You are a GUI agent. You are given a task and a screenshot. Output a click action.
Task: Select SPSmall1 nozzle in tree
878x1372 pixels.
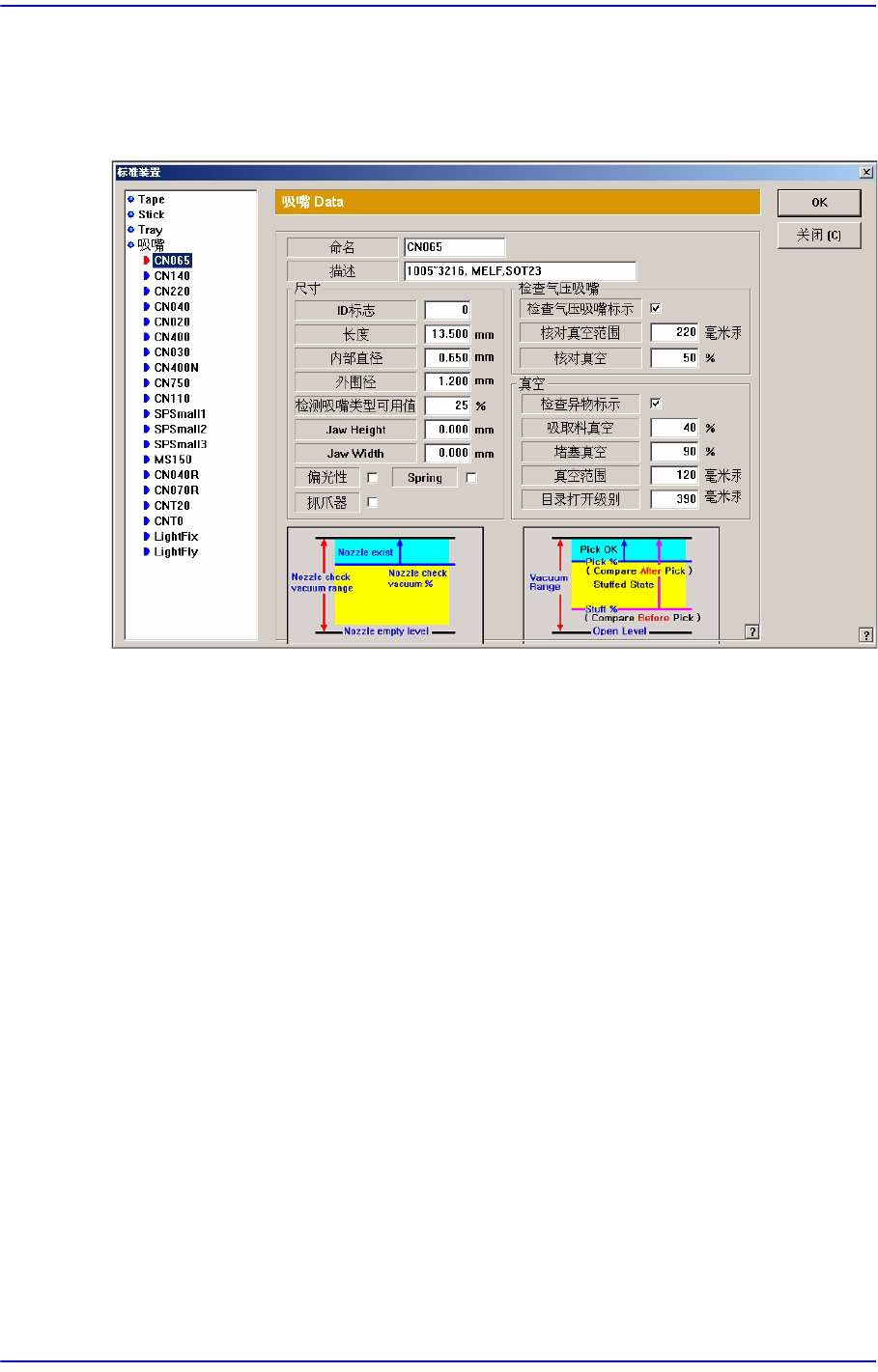tap(180, 414)
